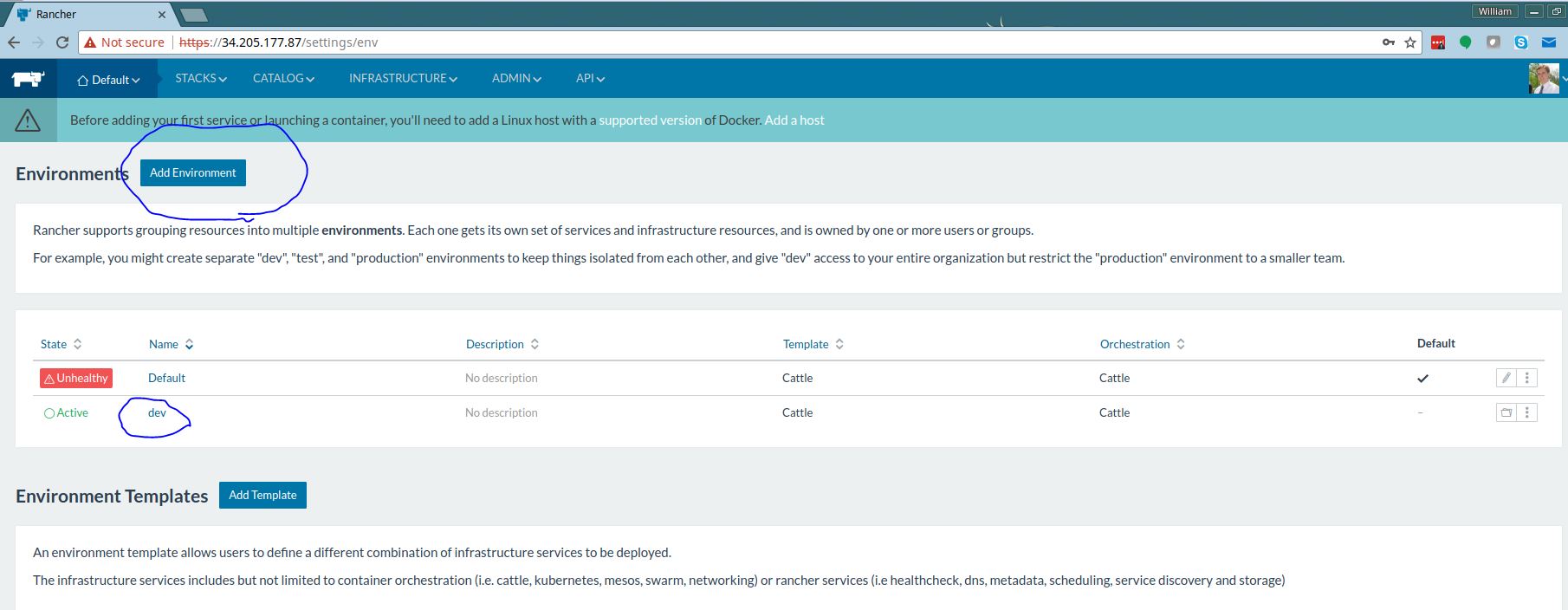Image resolution: width=1568 pixels, height=610 pixels.
Task: Open the CATALOG menu
Action: [x=283, y=78]
